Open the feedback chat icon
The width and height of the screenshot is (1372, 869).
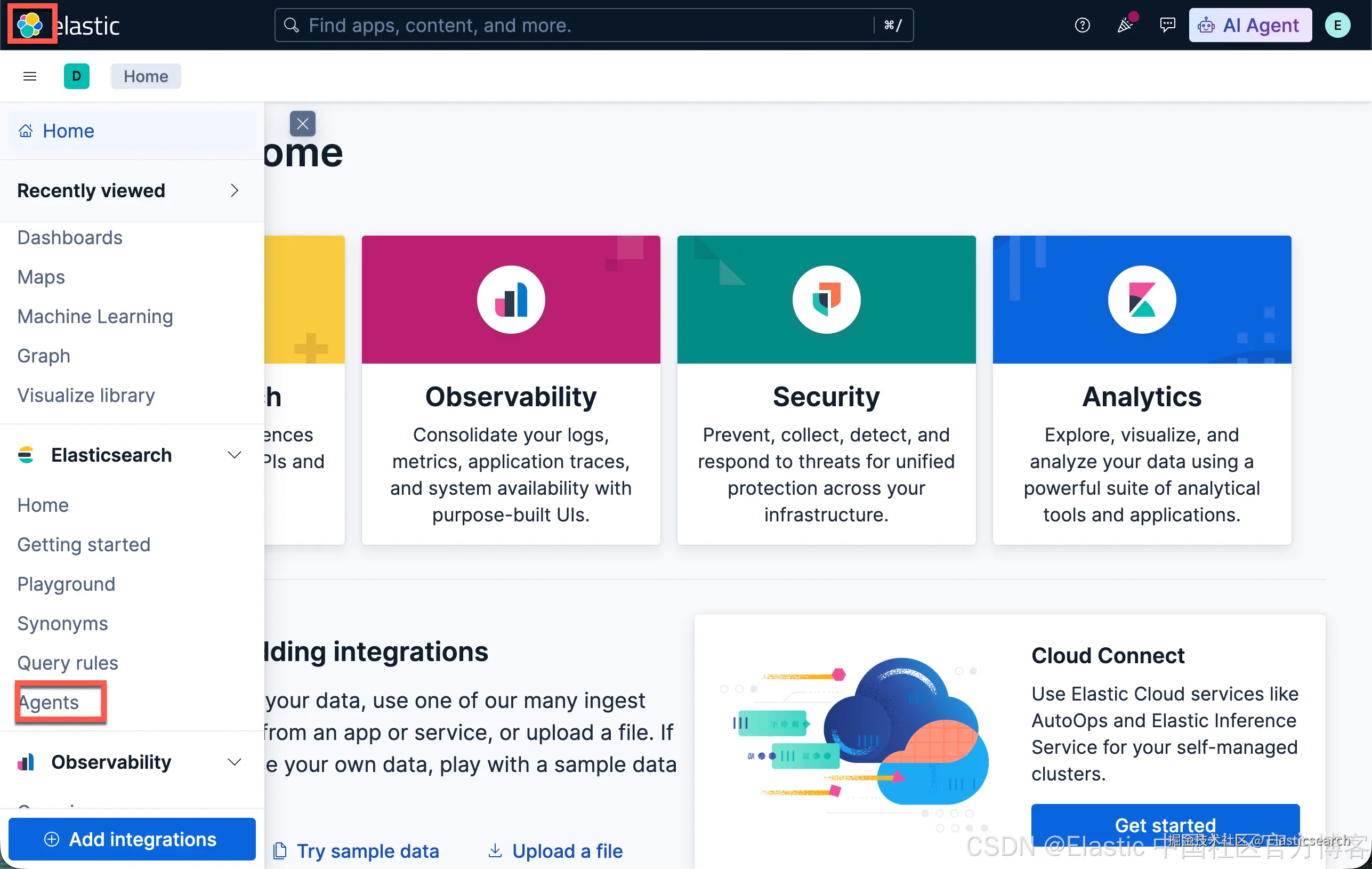pyautogui.click(x=1167, y=25)
